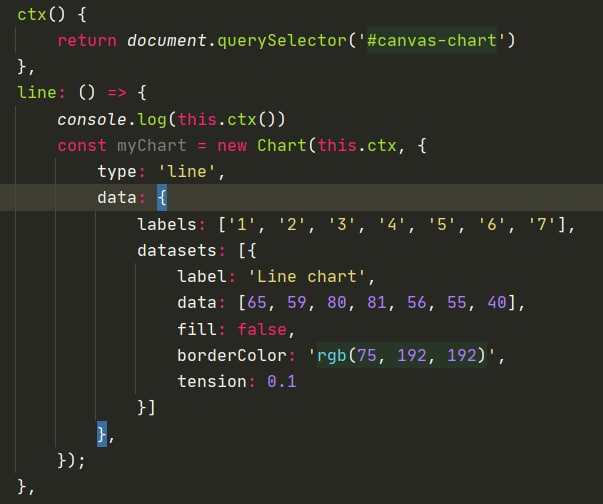The height and width of the screenshot is (504, 603).
Task: Click the 'fill' property key
Action: point(197,329)
